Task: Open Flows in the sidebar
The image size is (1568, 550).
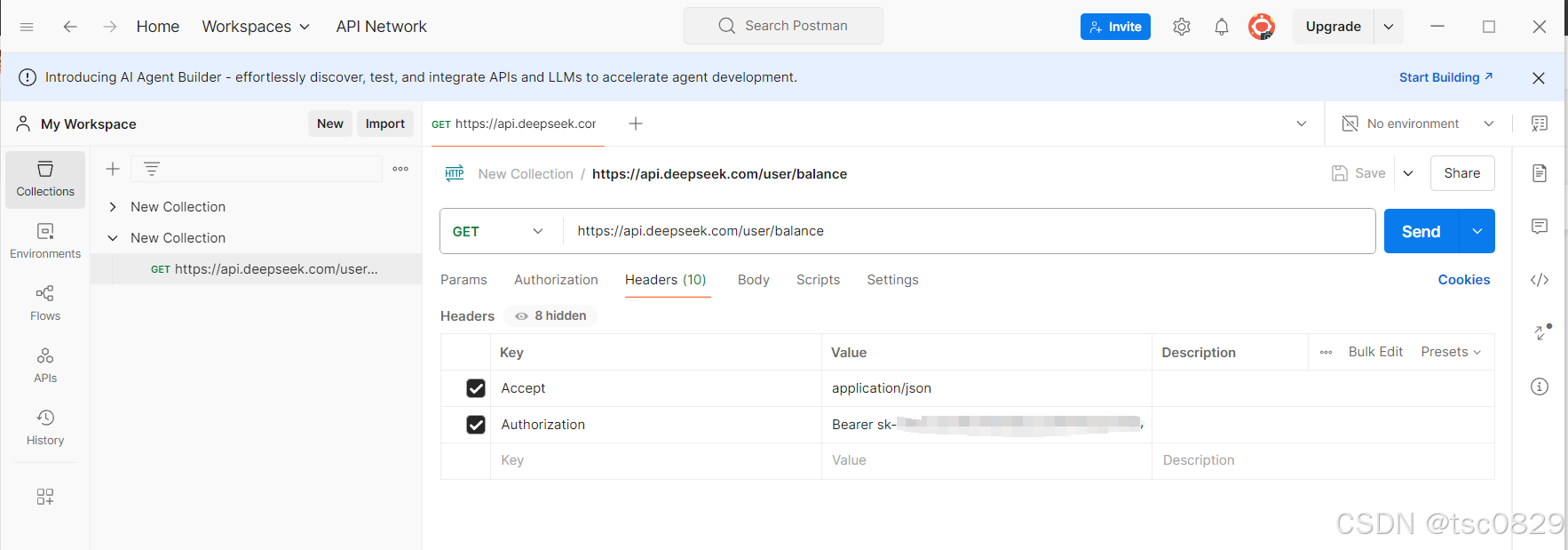Action: click(45, 304)
